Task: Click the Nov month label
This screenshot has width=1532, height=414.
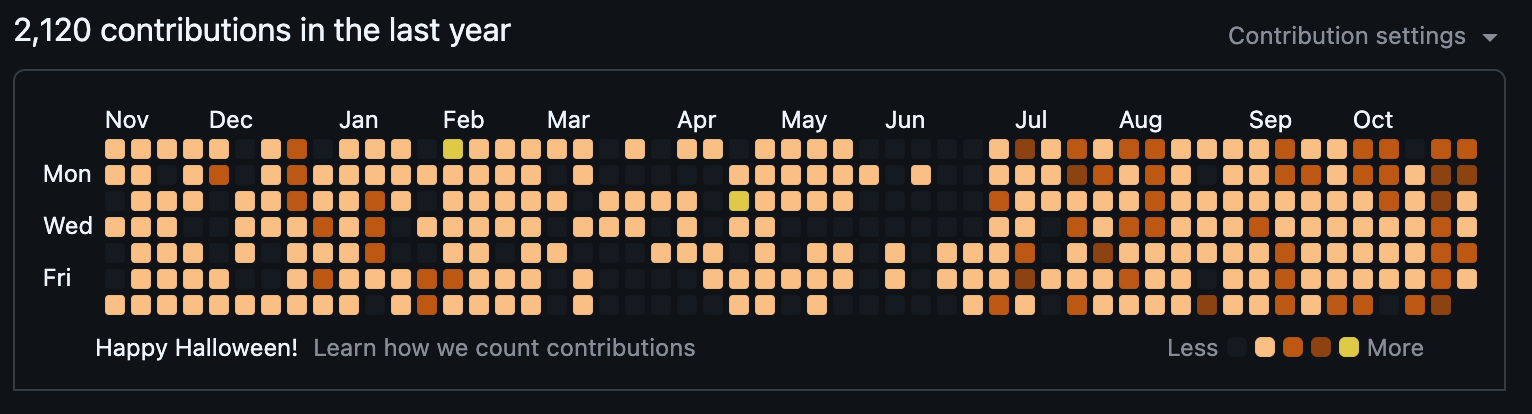Action: coord(127,121)
